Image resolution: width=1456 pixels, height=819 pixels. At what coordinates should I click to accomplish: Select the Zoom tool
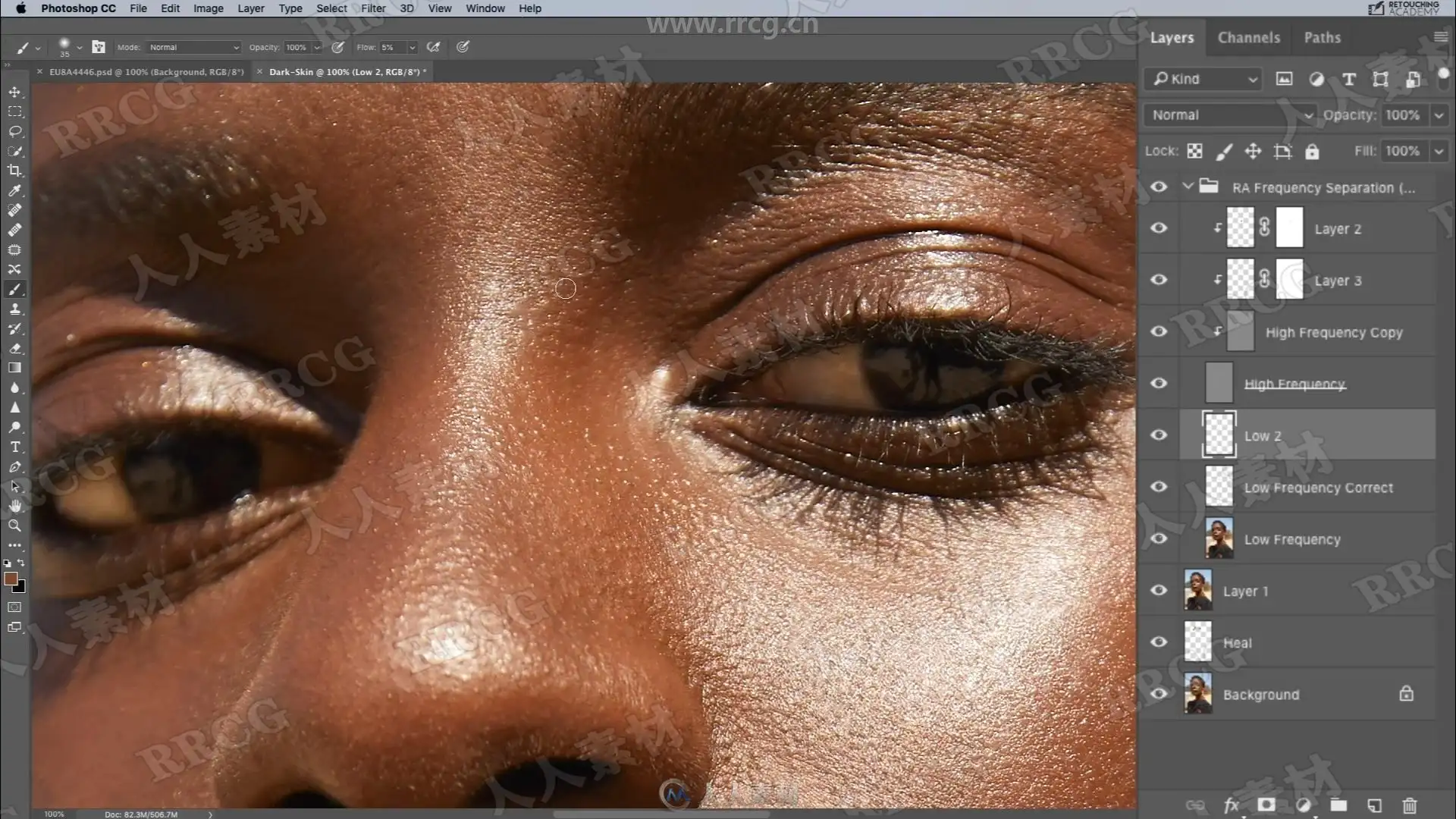14,526
